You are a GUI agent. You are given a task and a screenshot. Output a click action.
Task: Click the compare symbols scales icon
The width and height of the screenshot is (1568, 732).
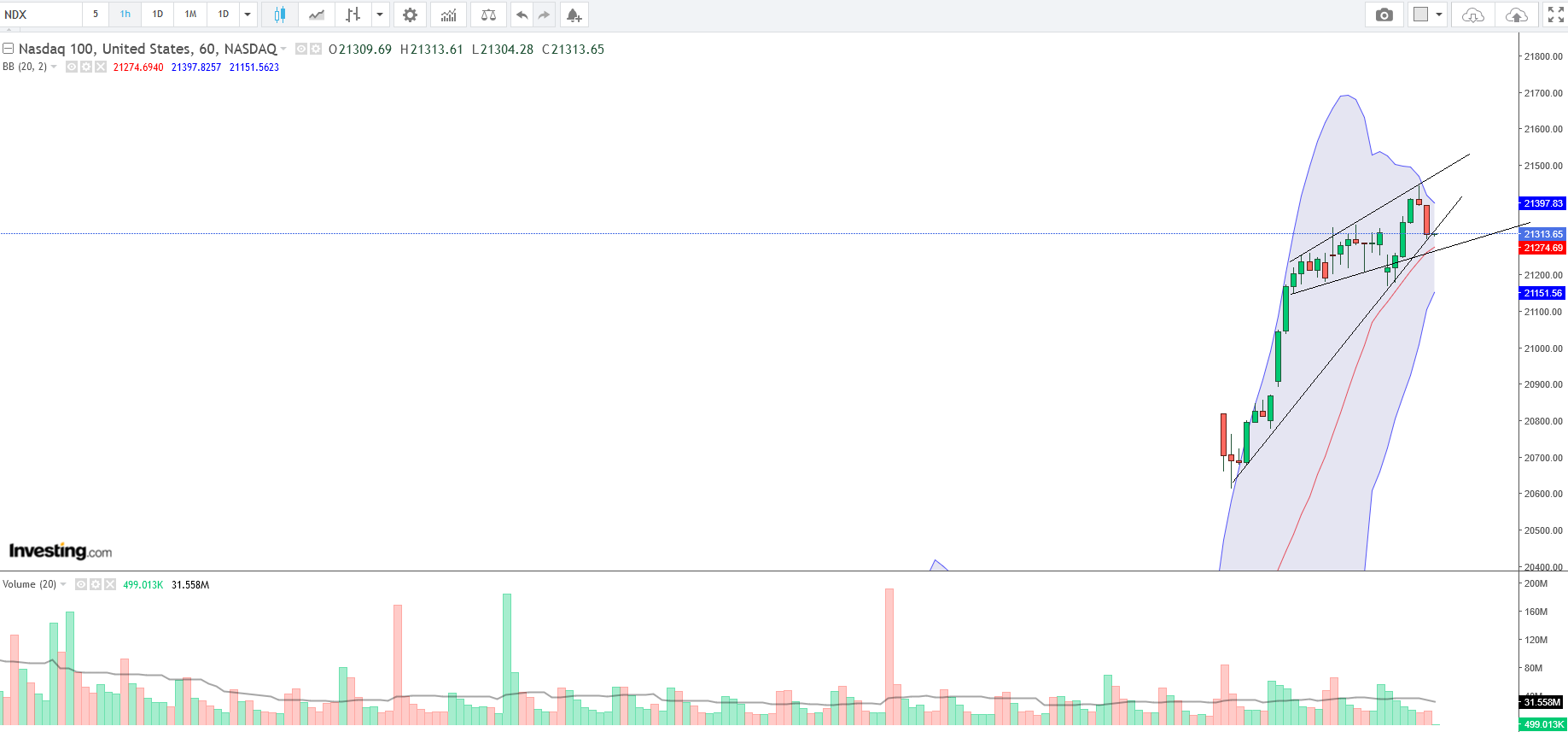coord(488,15)
